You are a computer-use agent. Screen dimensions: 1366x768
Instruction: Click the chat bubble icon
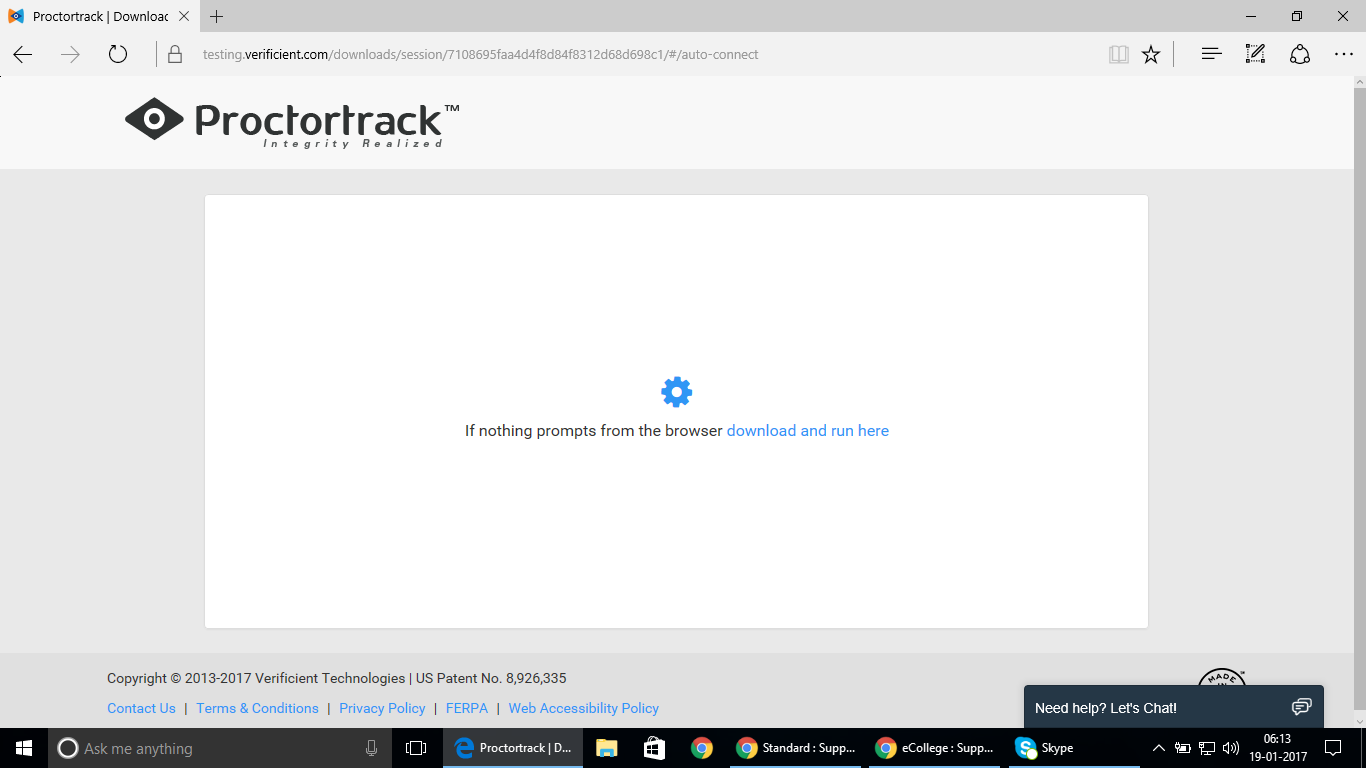click(x=1301, y=707)
